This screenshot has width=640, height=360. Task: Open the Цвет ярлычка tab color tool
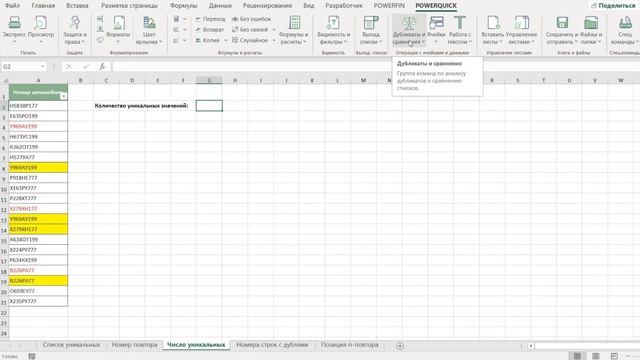[x=149, y=30]
